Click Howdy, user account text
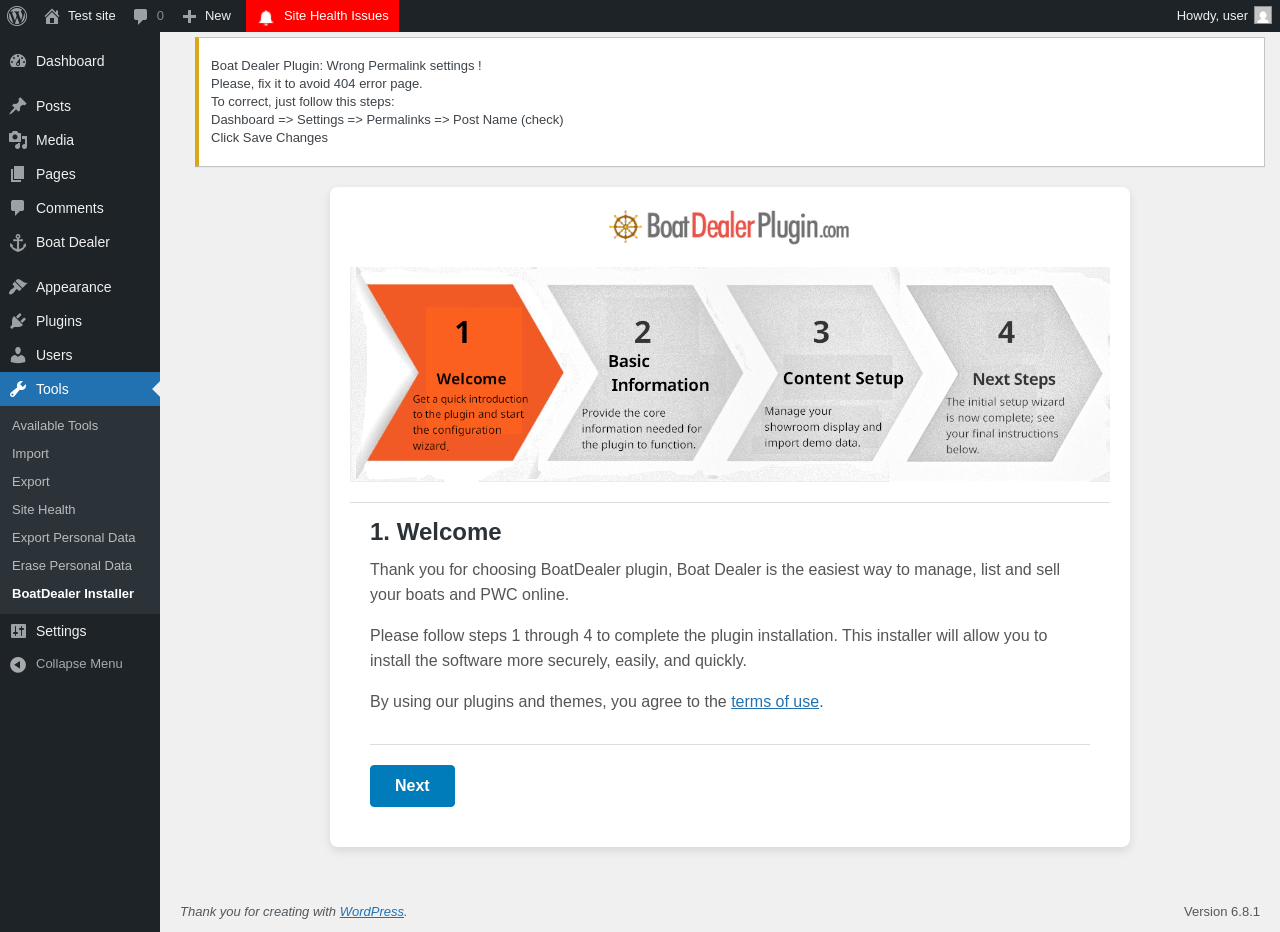This screenshot has height=932, width=1280. tap(1212, 15)
